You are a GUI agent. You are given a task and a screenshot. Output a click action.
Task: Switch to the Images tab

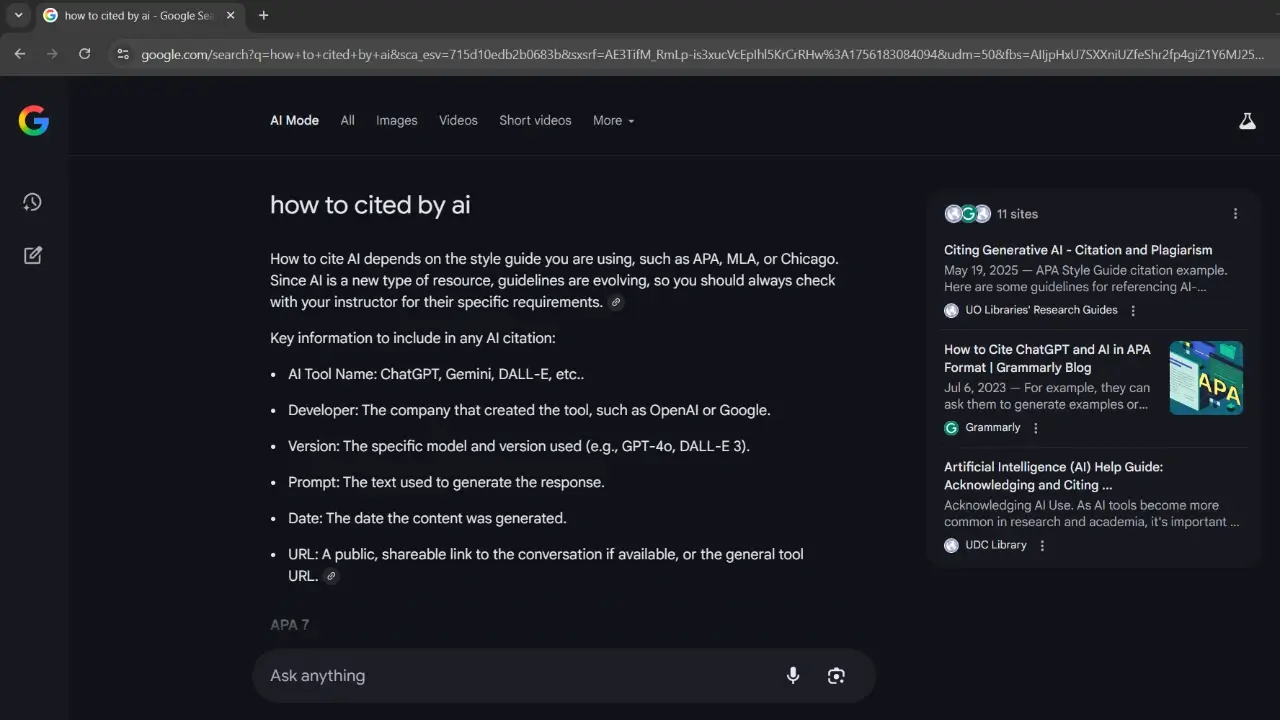(396, 120)
